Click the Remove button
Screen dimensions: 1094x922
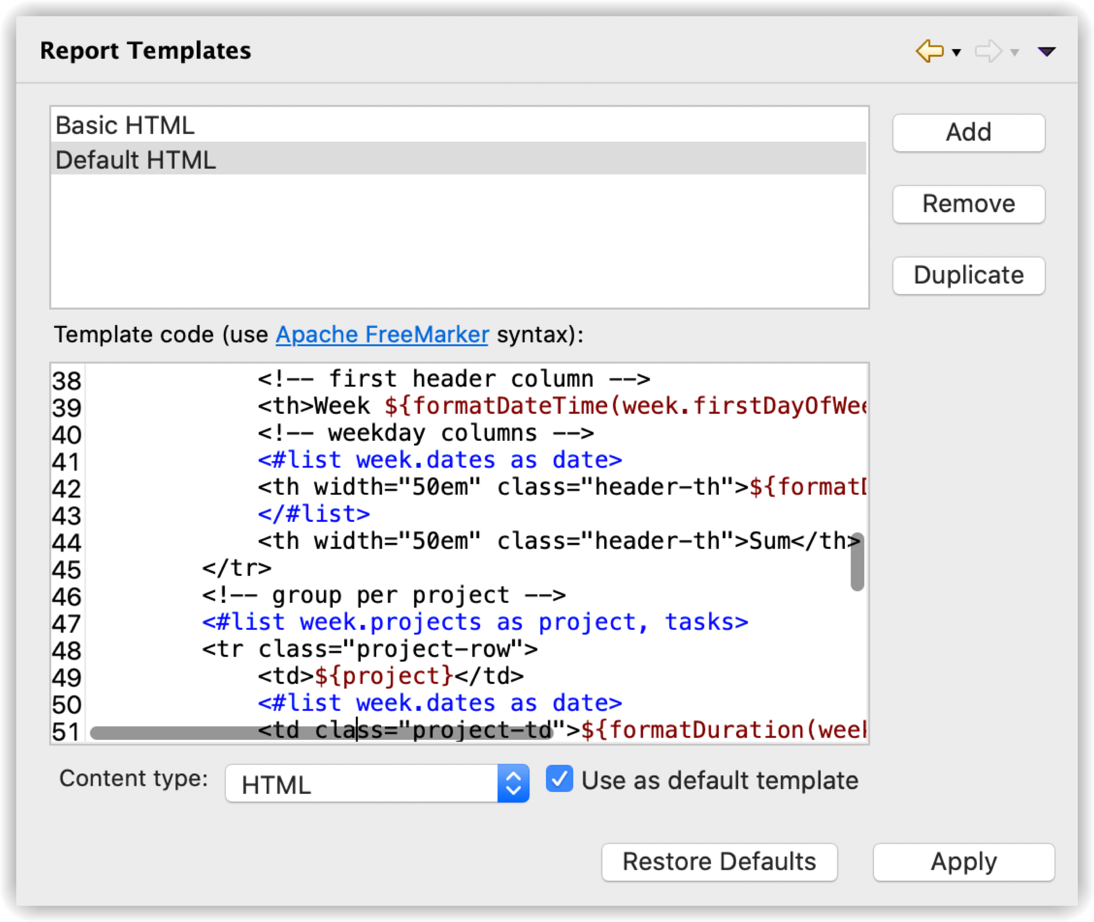968,204
